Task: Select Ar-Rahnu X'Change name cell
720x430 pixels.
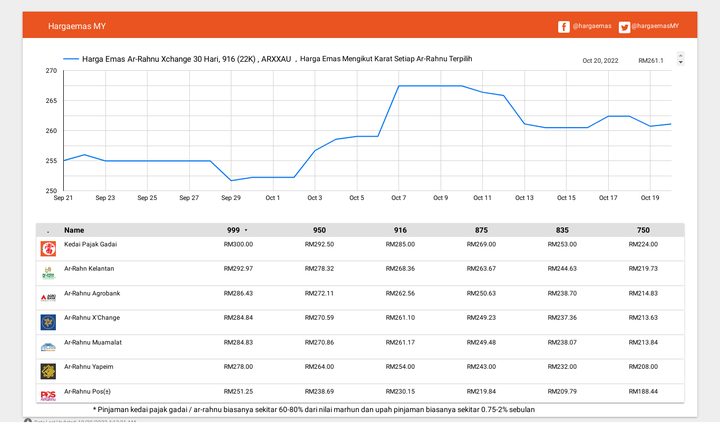Action: [92, 318]
